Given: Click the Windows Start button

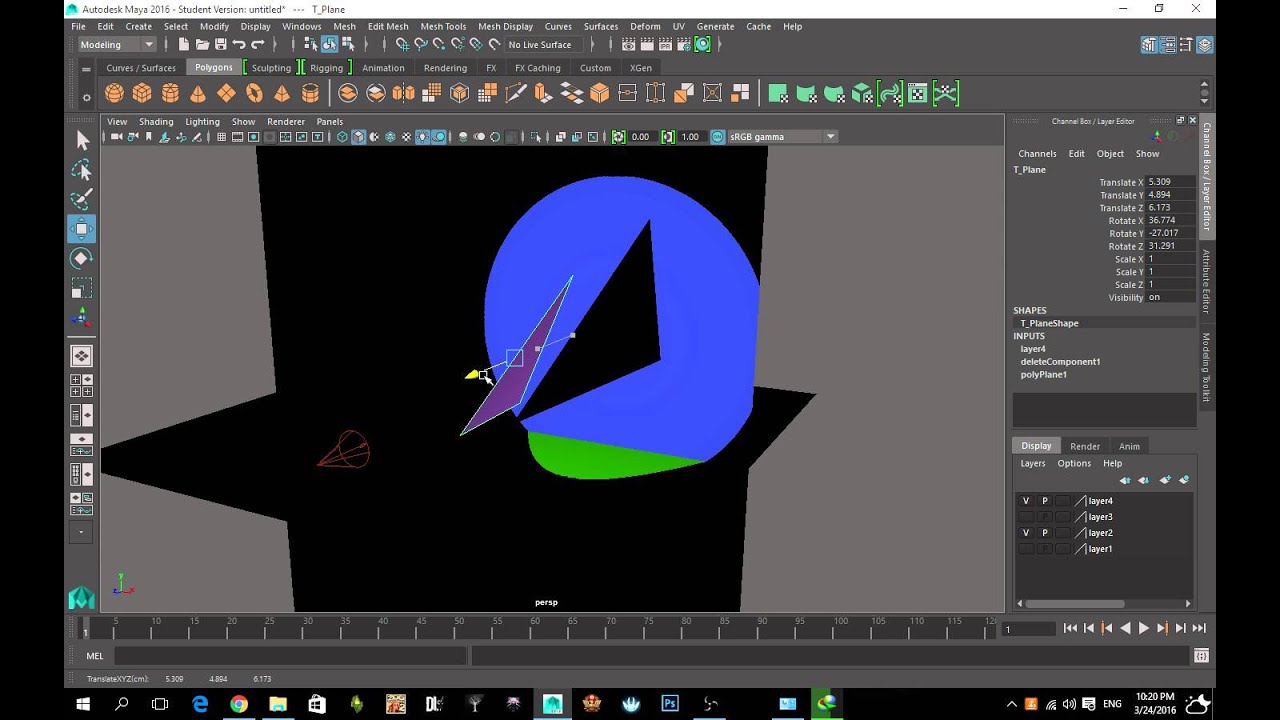Looking at the screenshot, I should click(82, 704).
